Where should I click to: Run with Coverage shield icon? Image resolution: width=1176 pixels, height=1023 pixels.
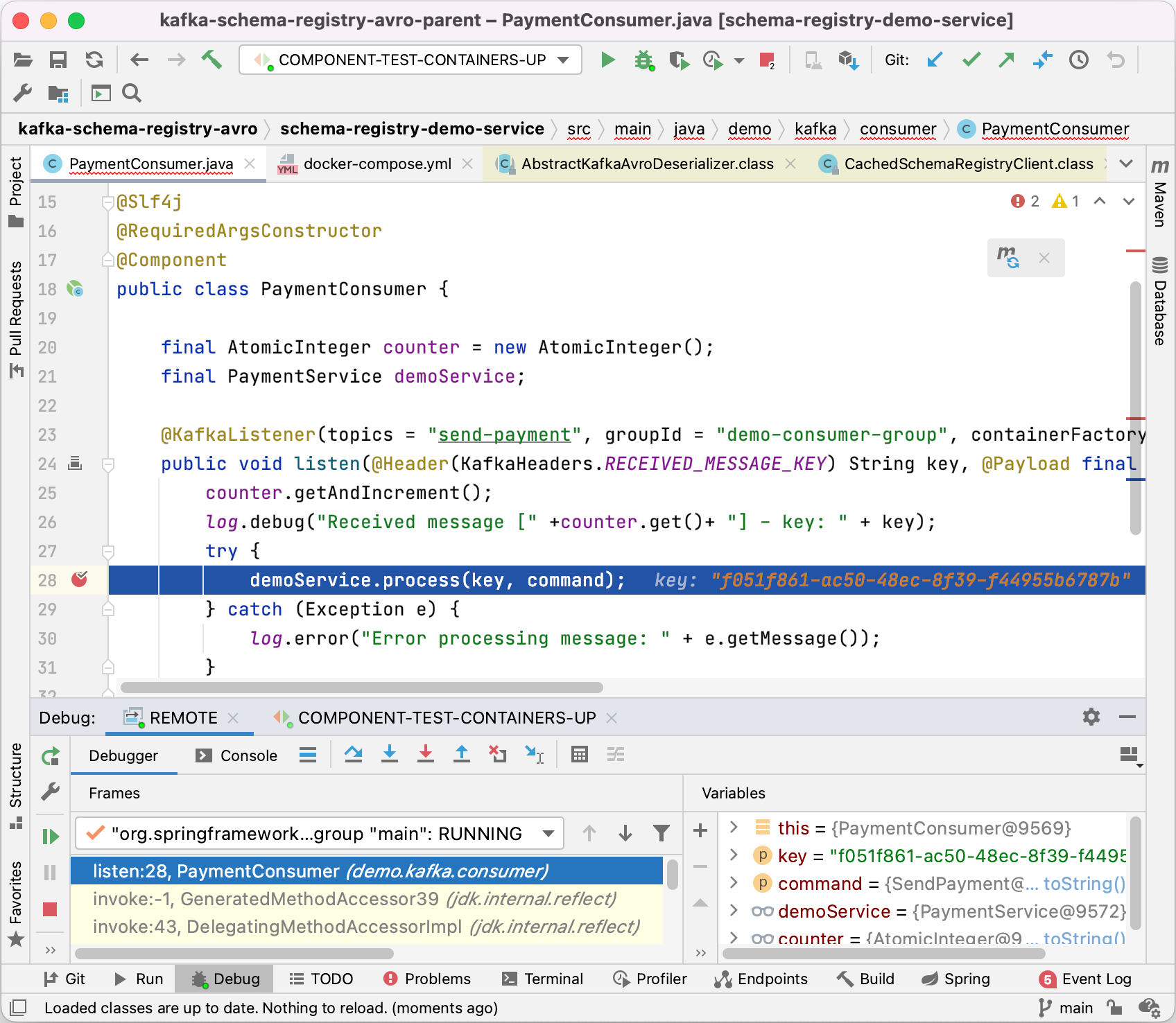[x=680, y=60]
